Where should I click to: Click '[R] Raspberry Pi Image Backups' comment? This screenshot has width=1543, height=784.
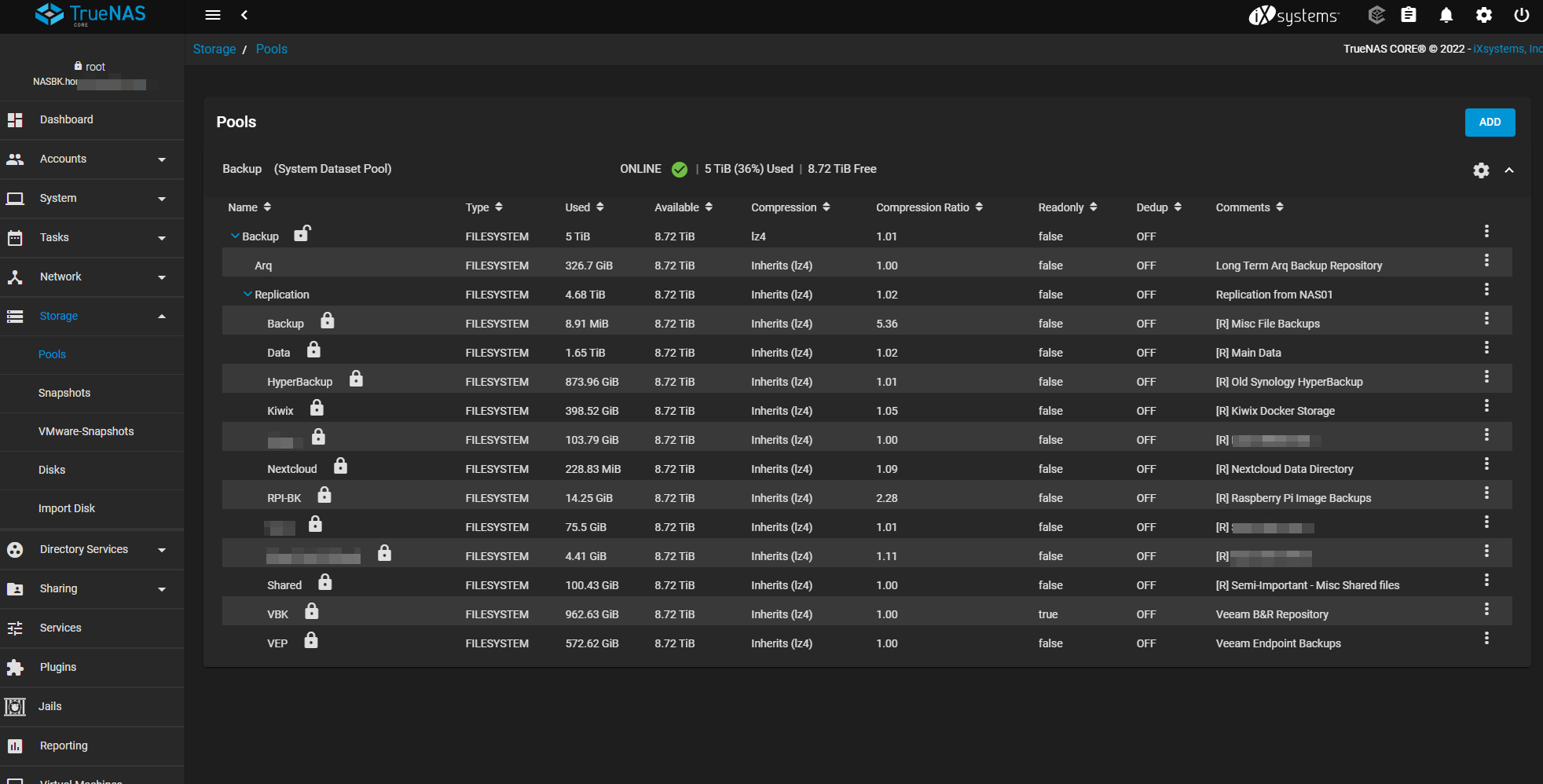pos(1293,498)
